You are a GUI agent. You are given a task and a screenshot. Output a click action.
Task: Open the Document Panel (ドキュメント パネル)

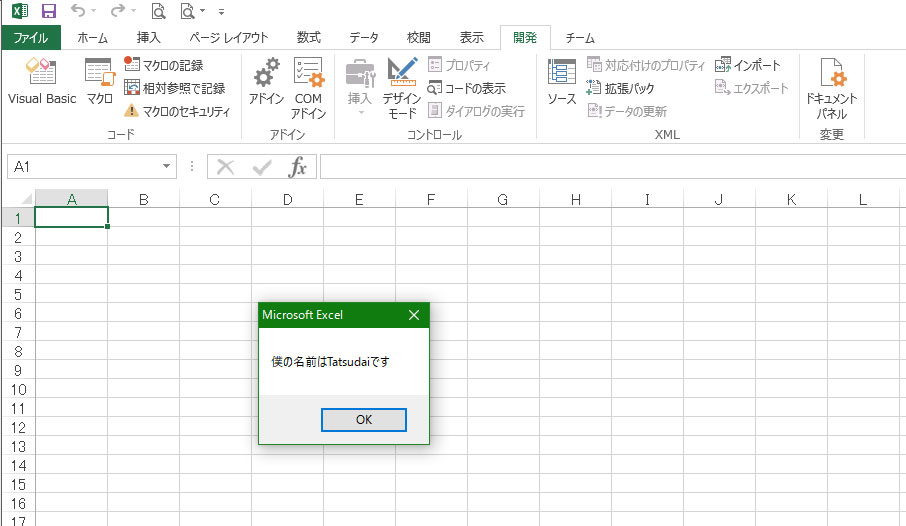coord(831,88)
